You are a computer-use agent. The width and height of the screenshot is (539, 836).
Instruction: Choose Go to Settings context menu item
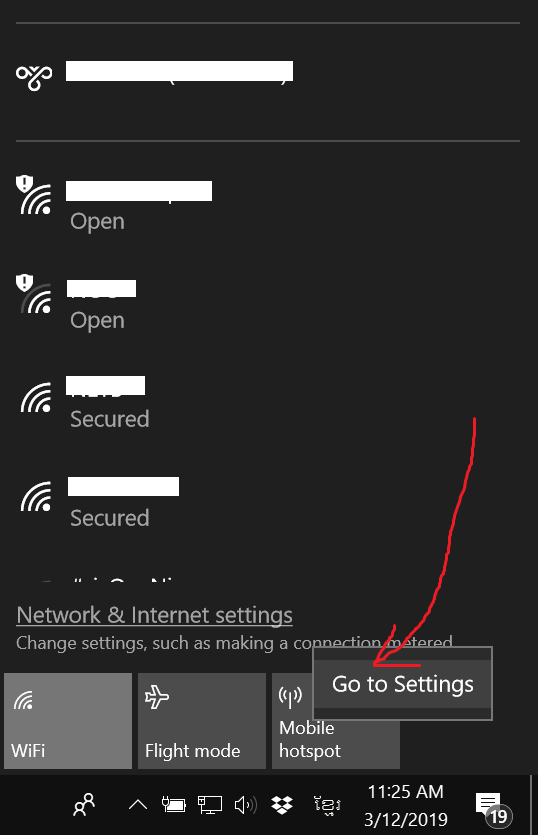[x=403, y=684]
